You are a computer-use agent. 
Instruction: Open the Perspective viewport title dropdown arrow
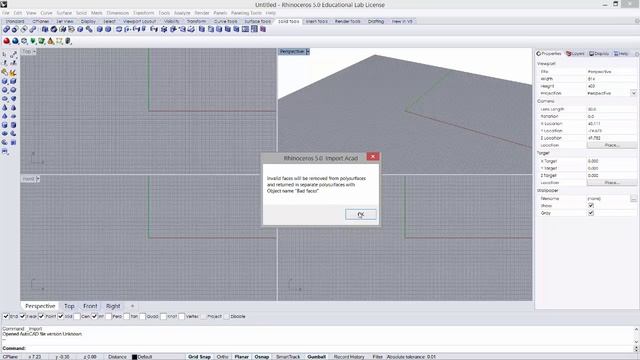[307, 51]
